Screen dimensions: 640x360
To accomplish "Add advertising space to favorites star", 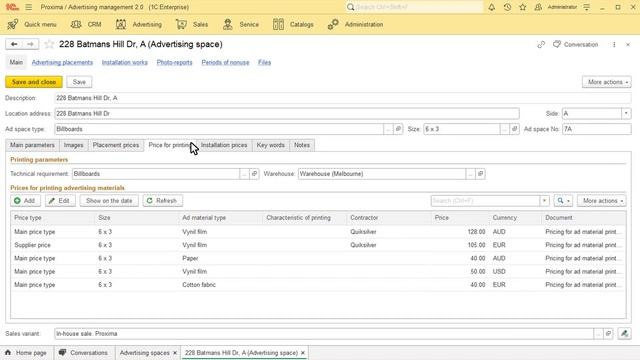I will click(x=49, y=44).
